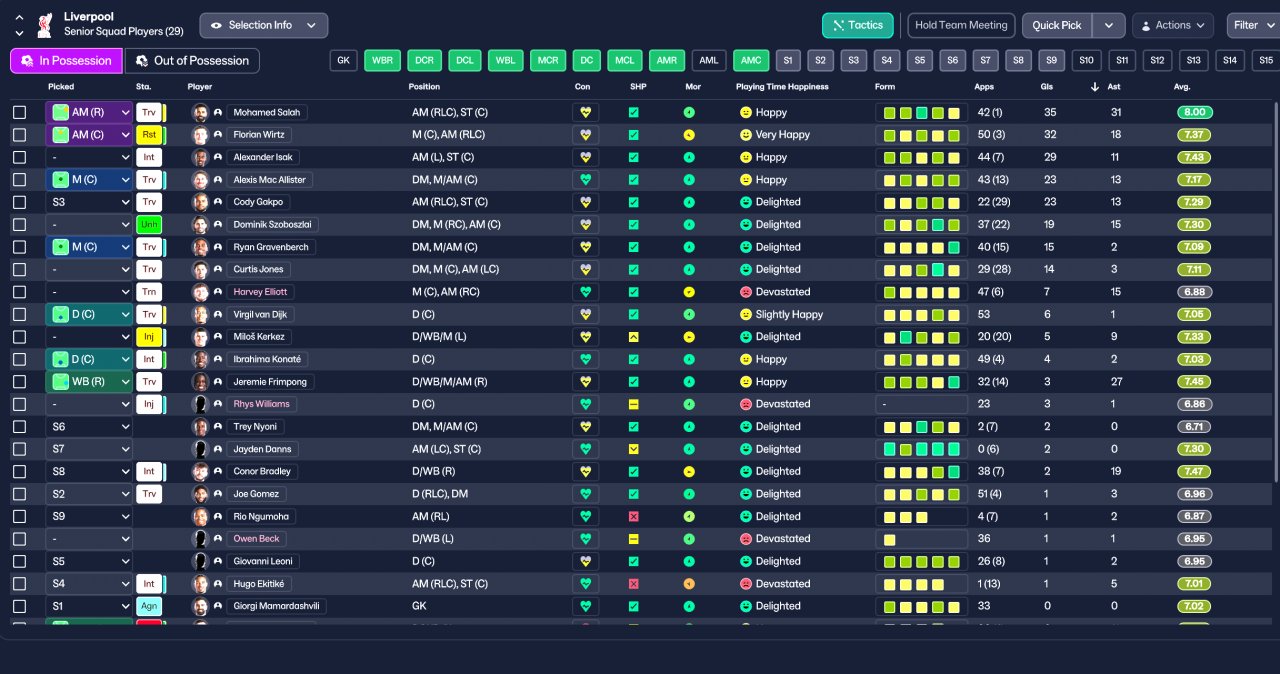Click person icon beside Alexander Isak

(x=218, y=157)
